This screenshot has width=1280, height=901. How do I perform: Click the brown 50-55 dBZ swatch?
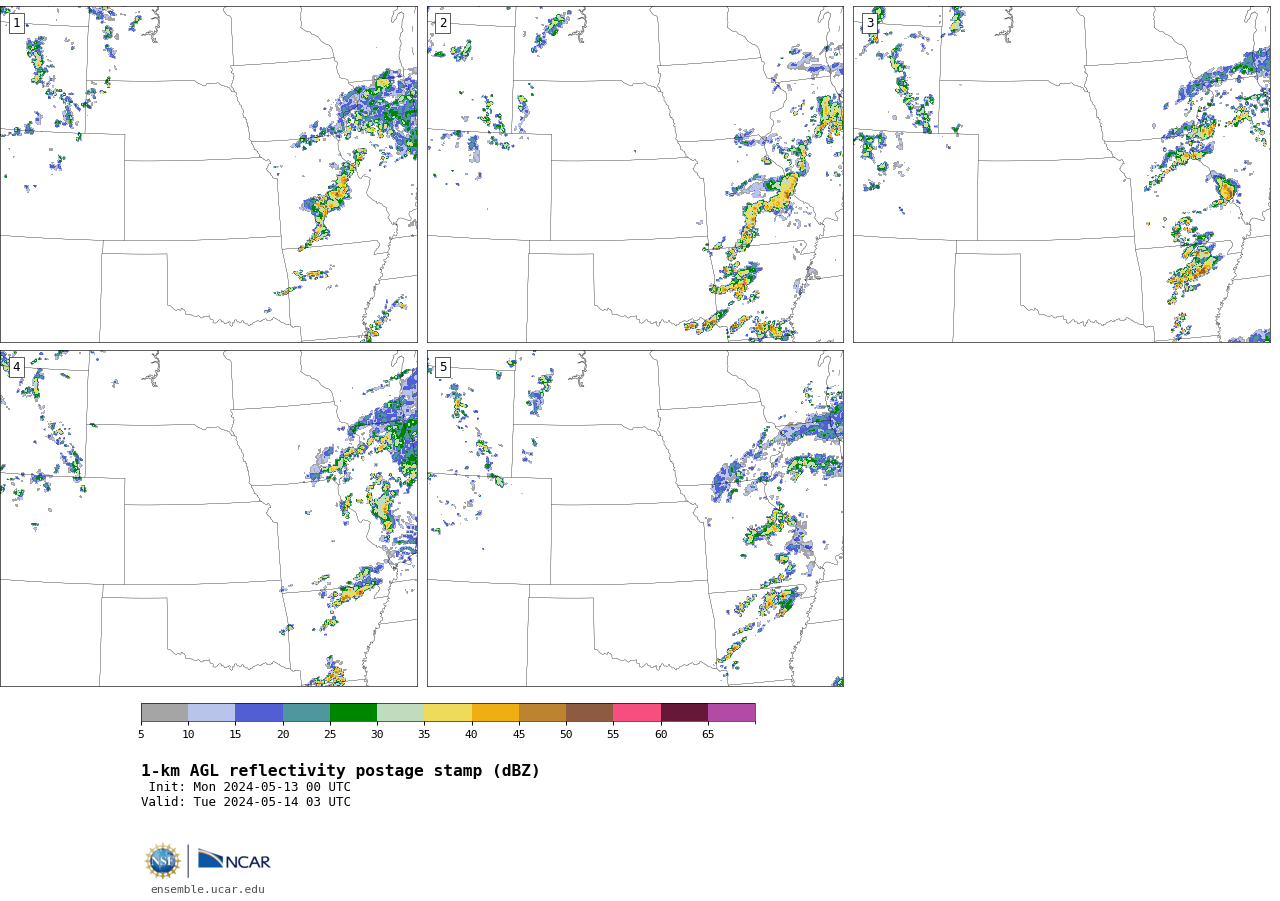click(x=589, y=713)
